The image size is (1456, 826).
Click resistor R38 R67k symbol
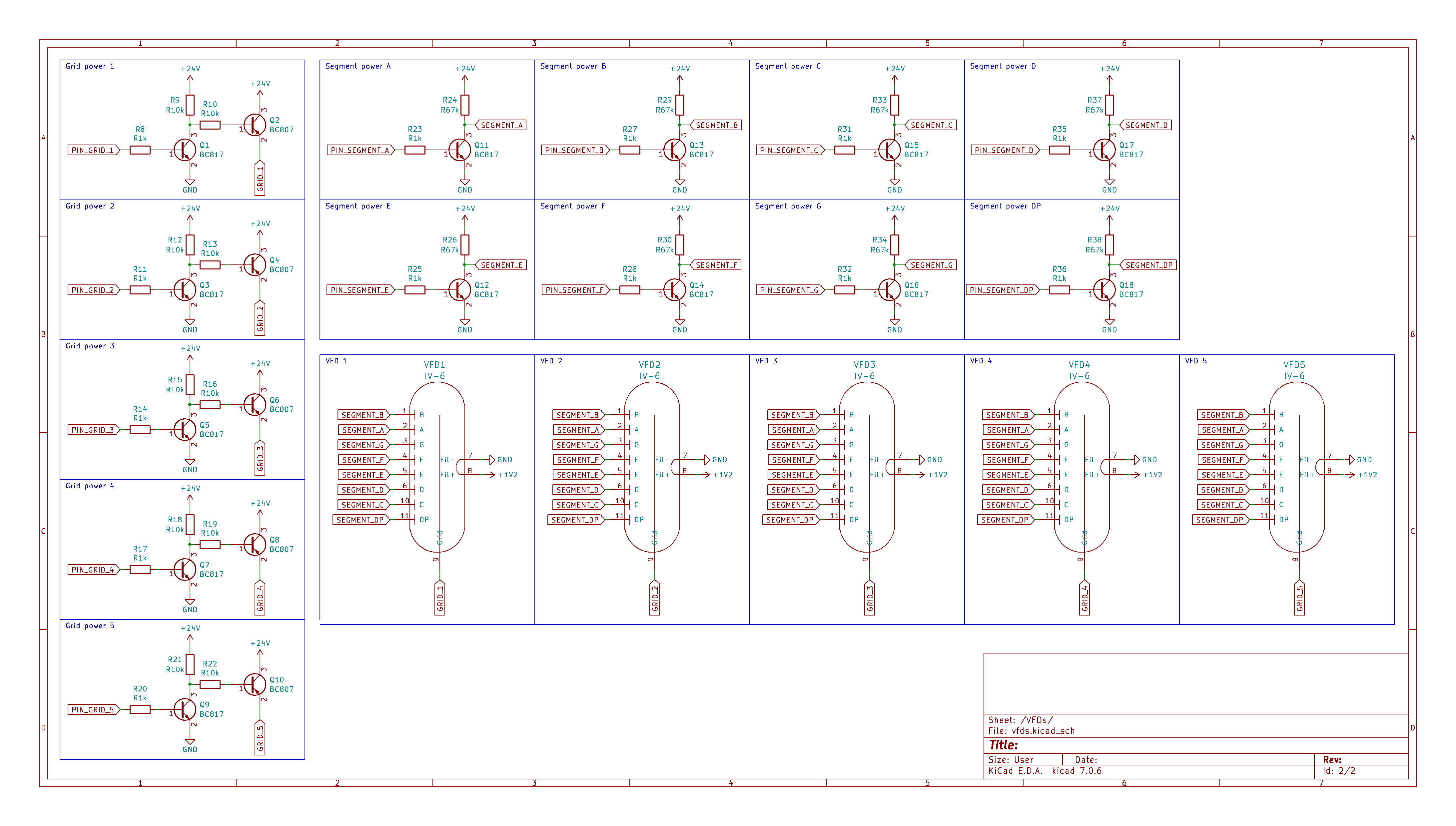click(x=1109, y=244)
